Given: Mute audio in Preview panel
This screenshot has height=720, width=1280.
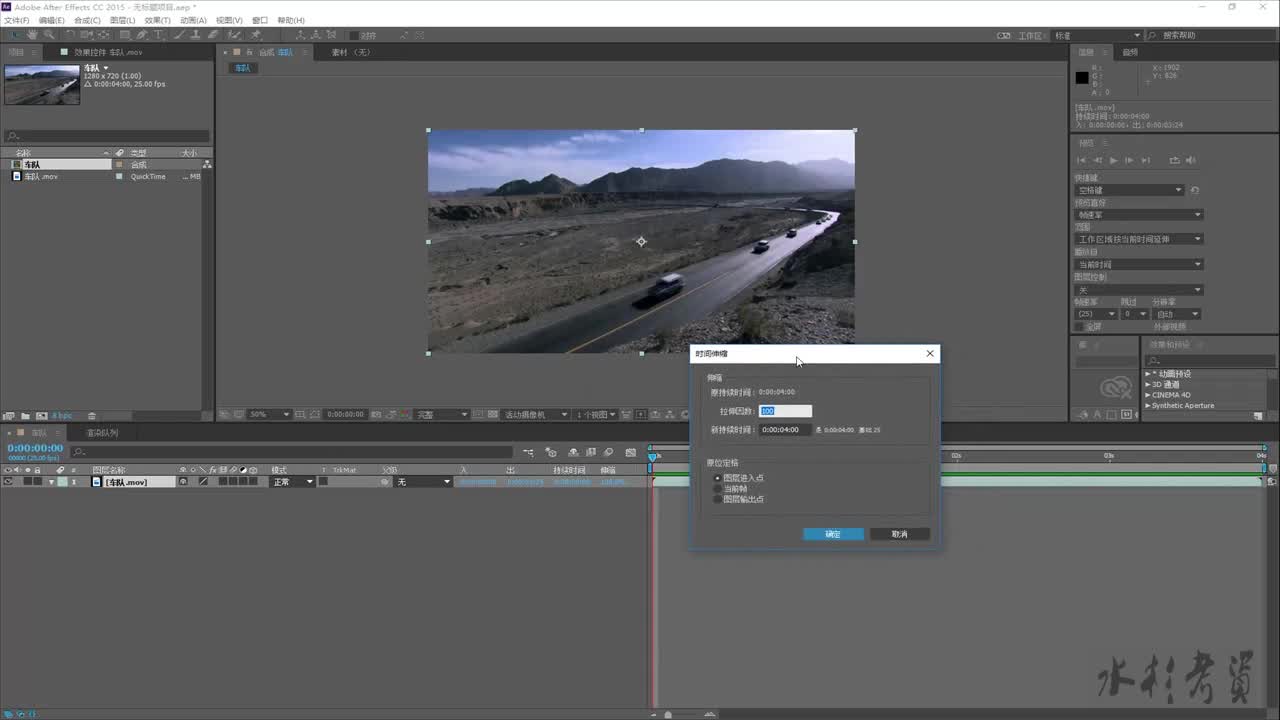Looking at the screenshot, I should 1191,160.
